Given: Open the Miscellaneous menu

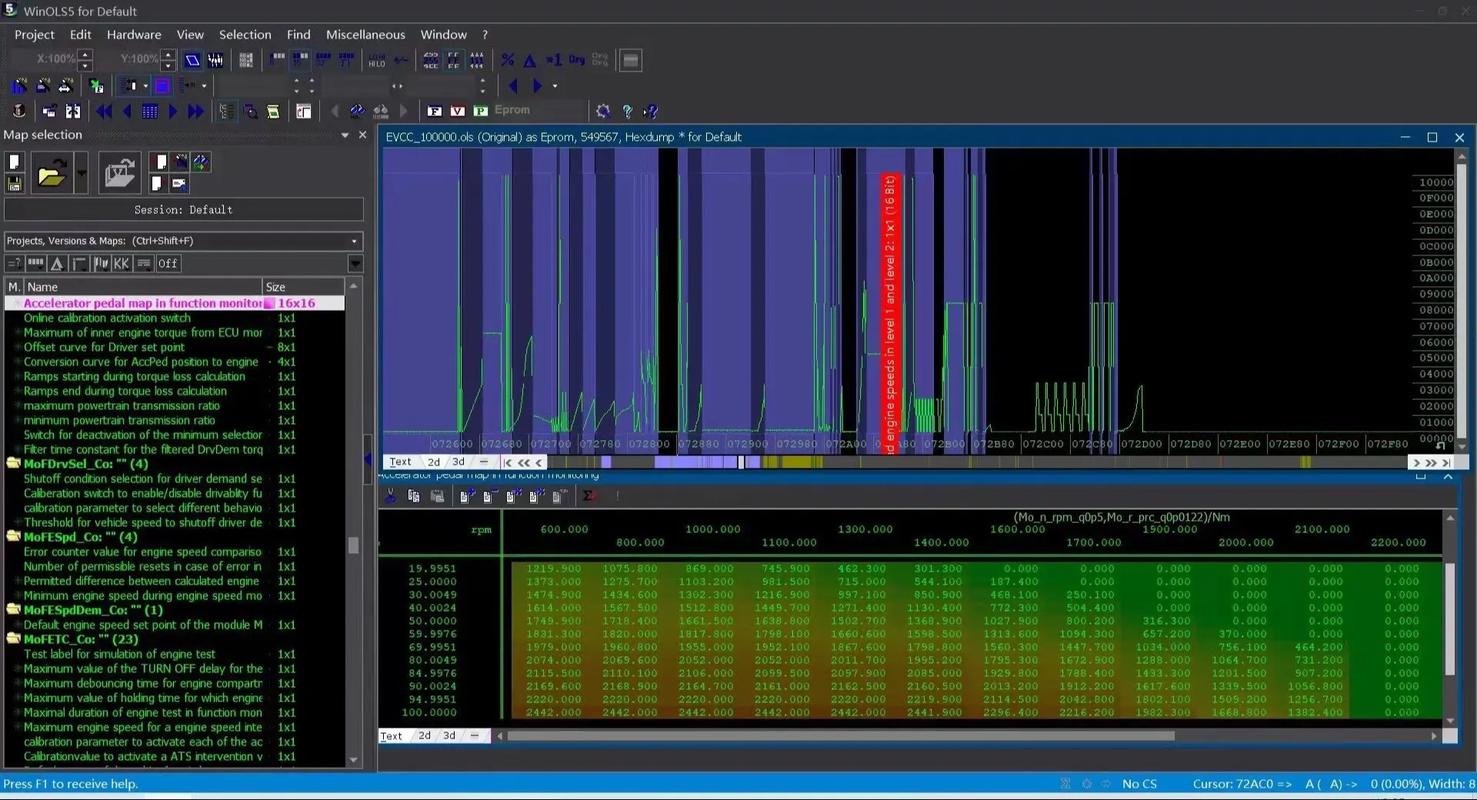Looking at the screenshot, I should point(365,34).
